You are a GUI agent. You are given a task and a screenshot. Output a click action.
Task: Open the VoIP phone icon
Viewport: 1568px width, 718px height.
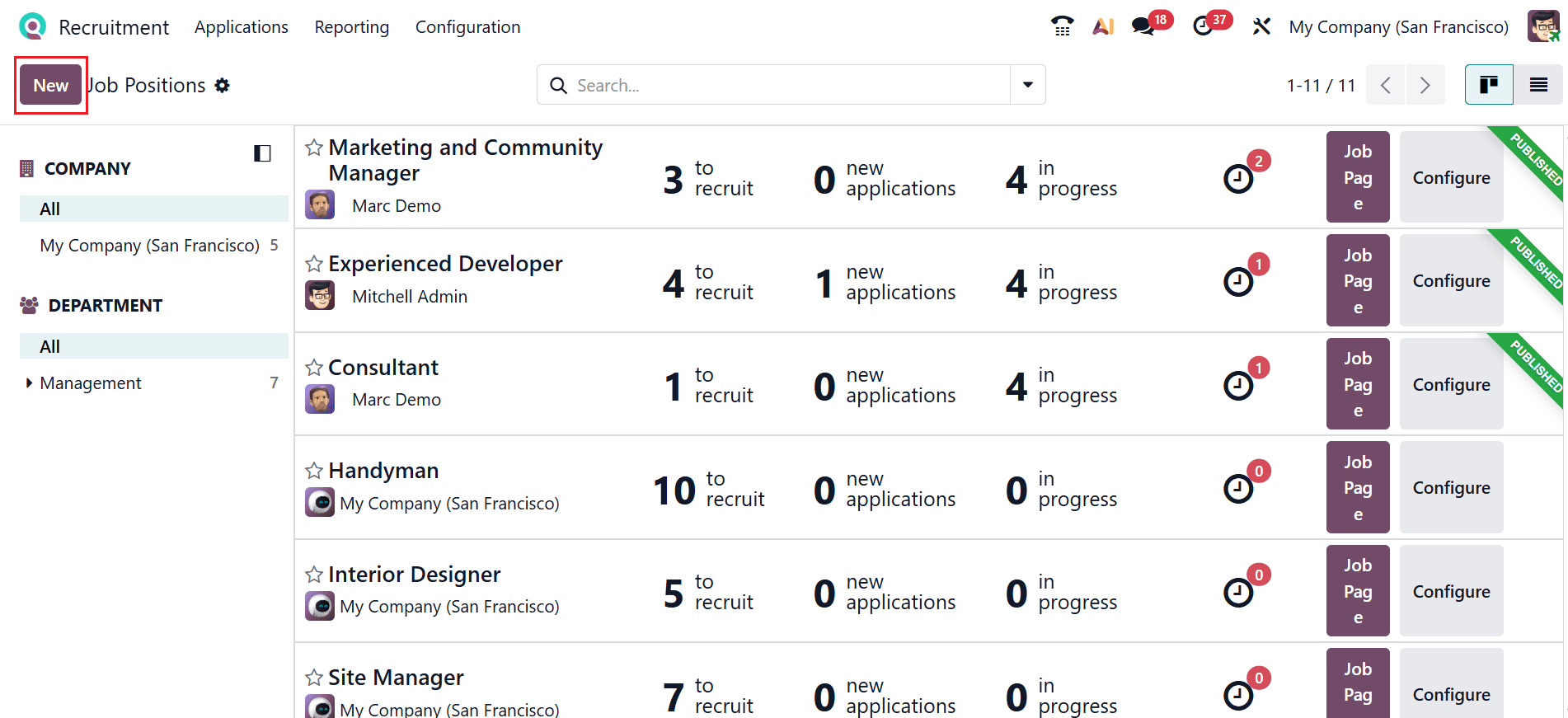click(x=1062, y=27)
